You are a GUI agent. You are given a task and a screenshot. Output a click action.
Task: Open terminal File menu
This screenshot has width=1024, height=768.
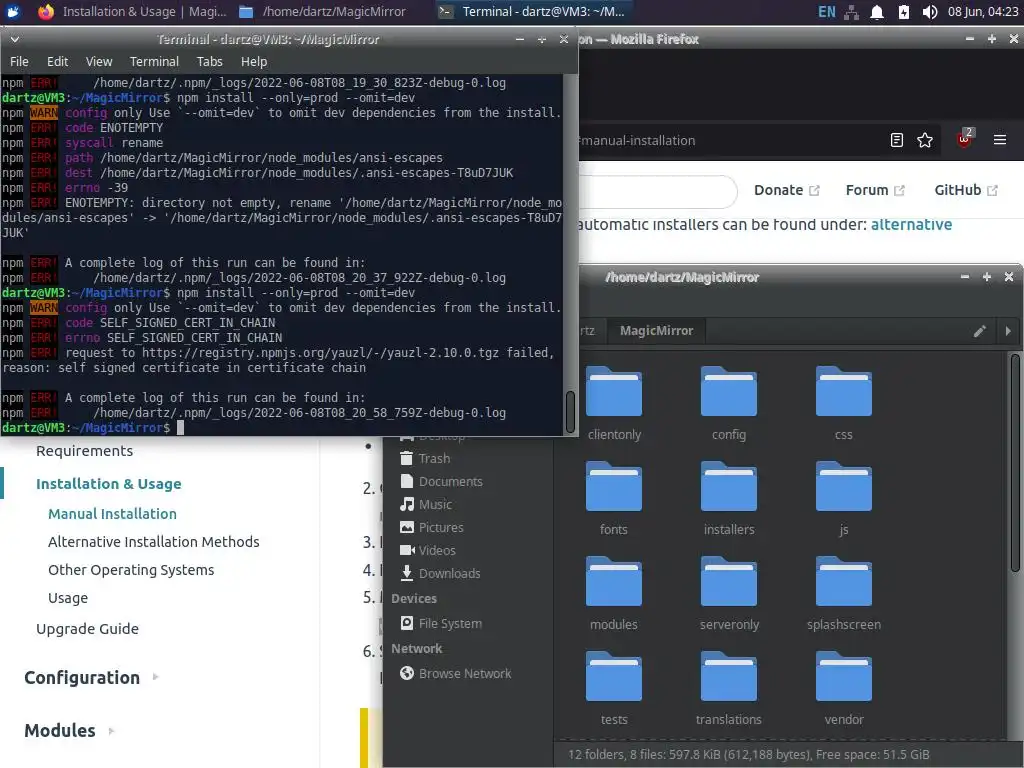point(19,61)
